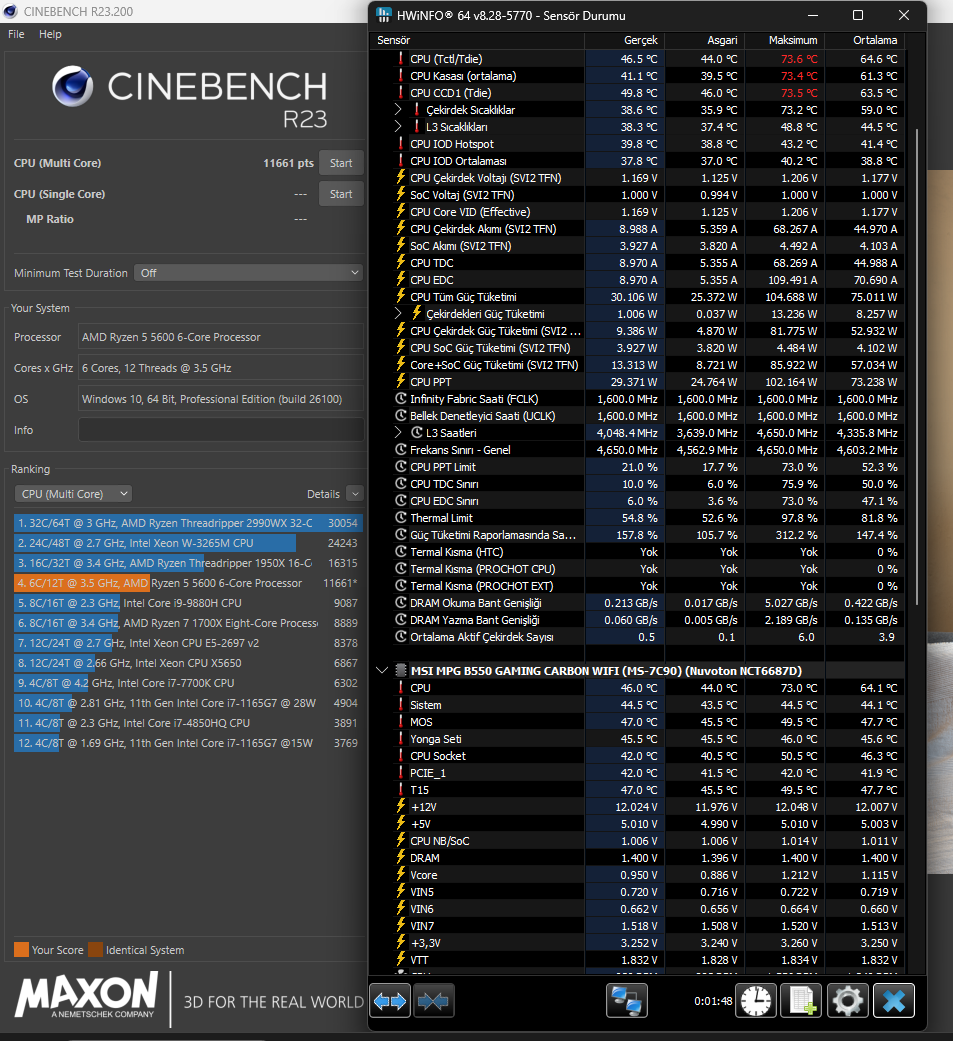Click lightning icon beside CPU TDC
The height and width of the screenshot is (1041, 953).
pyautogui.click(x=400, y=262)
